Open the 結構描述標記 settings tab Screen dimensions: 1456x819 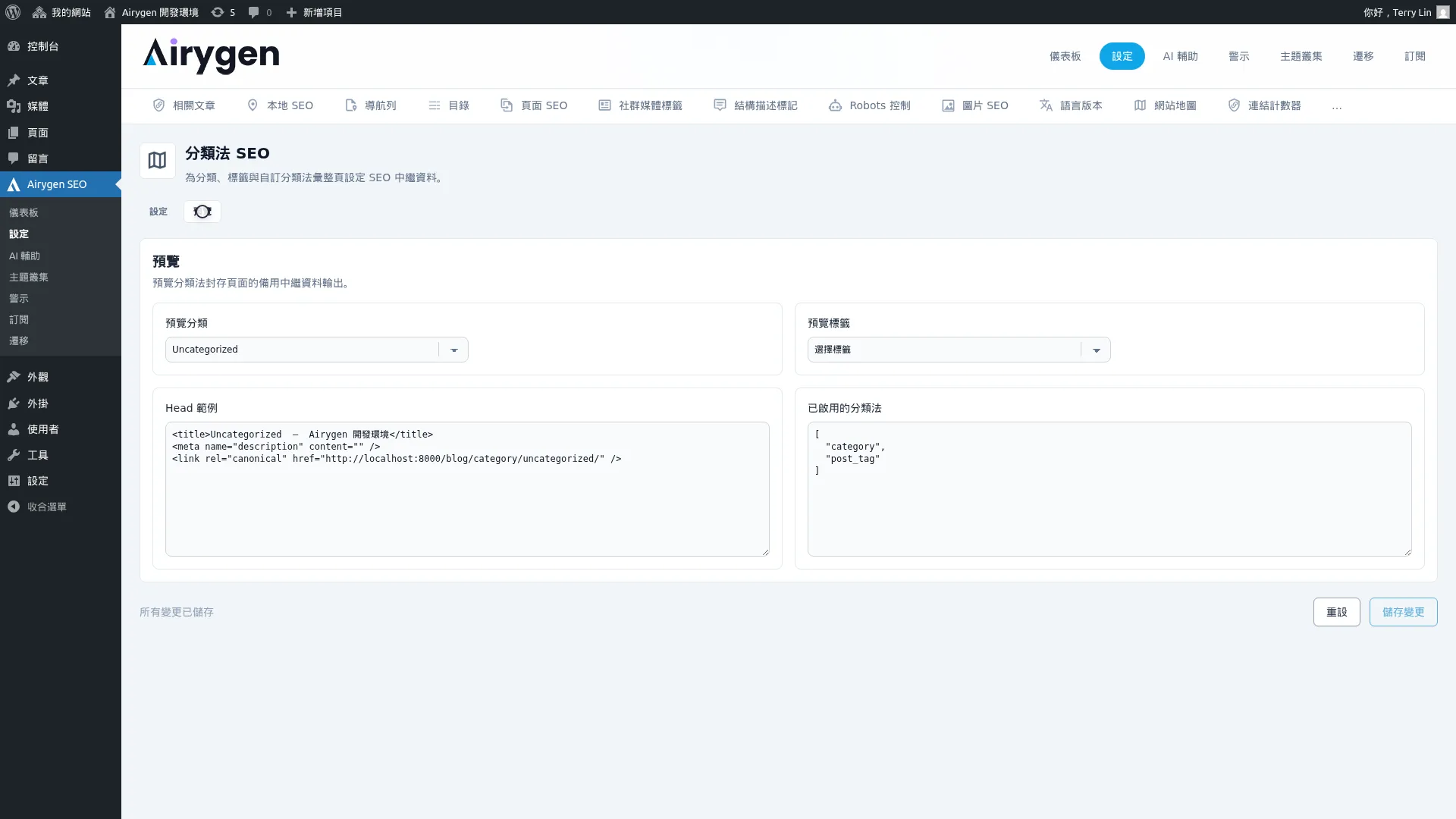[x=755, y=105]
